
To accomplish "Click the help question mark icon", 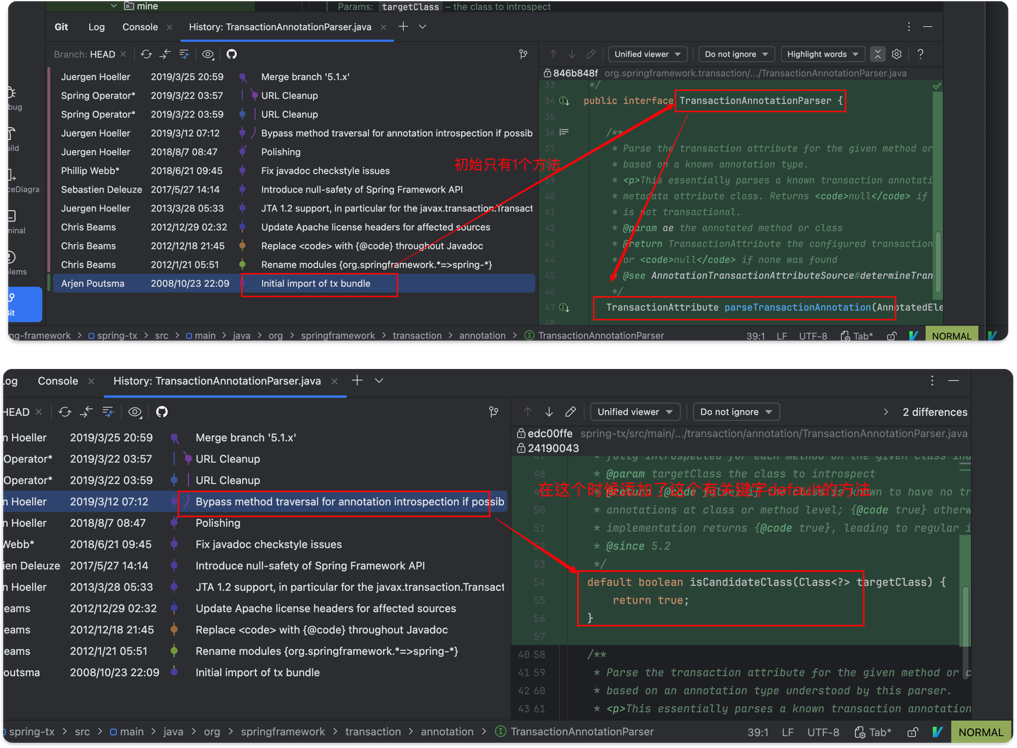I will click(920, 54).
